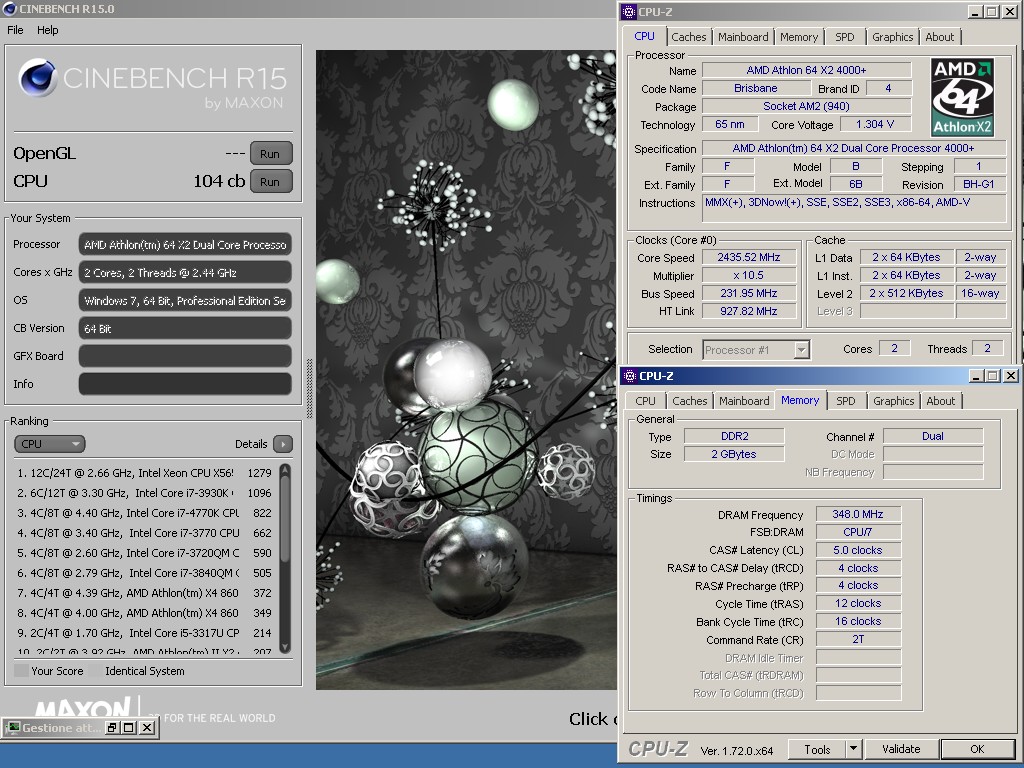The image size is (1024, 768).
Task: Click the Bus Speed value 231.95 MHz
Action: tap(748, 293)
